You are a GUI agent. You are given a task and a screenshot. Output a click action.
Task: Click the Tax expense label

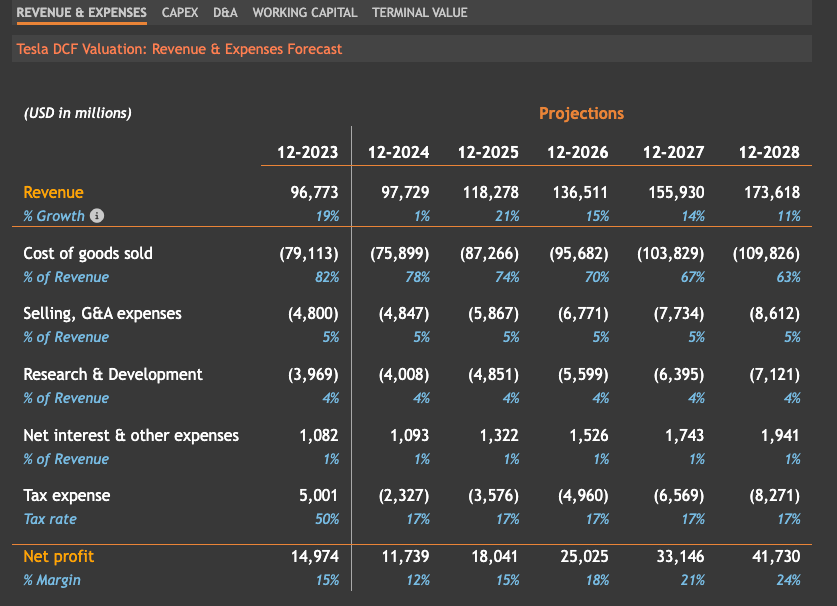(x=67, y=495)
